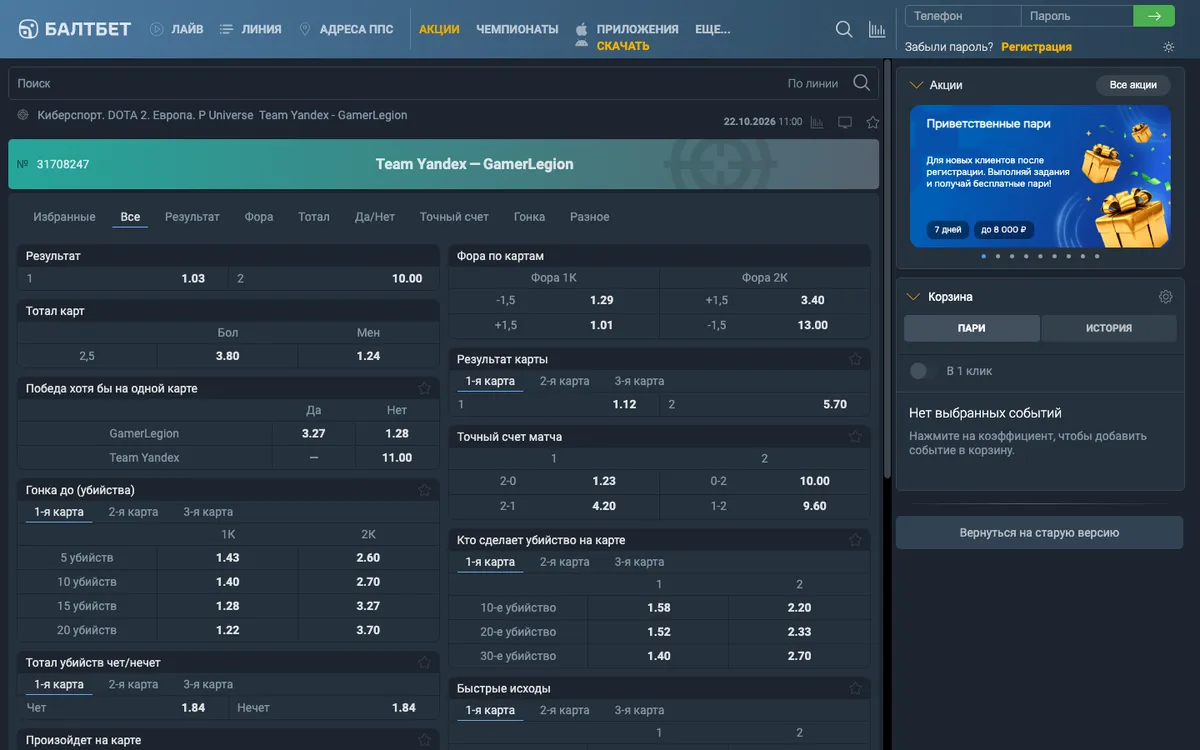Open the Регистрация link
1200x750 pixels.
coord(1036,47)
